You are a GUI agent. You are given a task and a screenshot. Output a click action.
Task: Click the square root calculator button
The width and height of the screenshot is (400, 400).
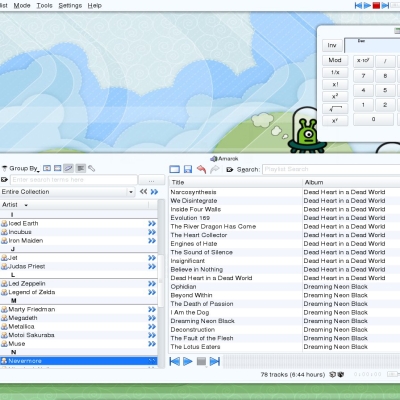click(x=335, y=109)
